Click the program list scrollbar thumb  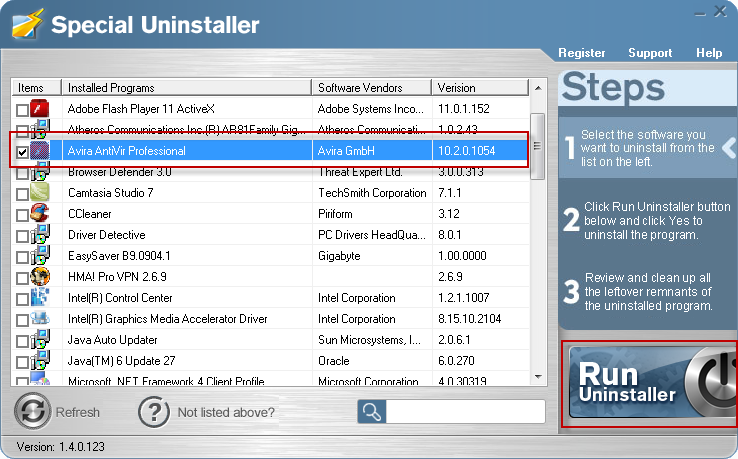tap(537, 146)
